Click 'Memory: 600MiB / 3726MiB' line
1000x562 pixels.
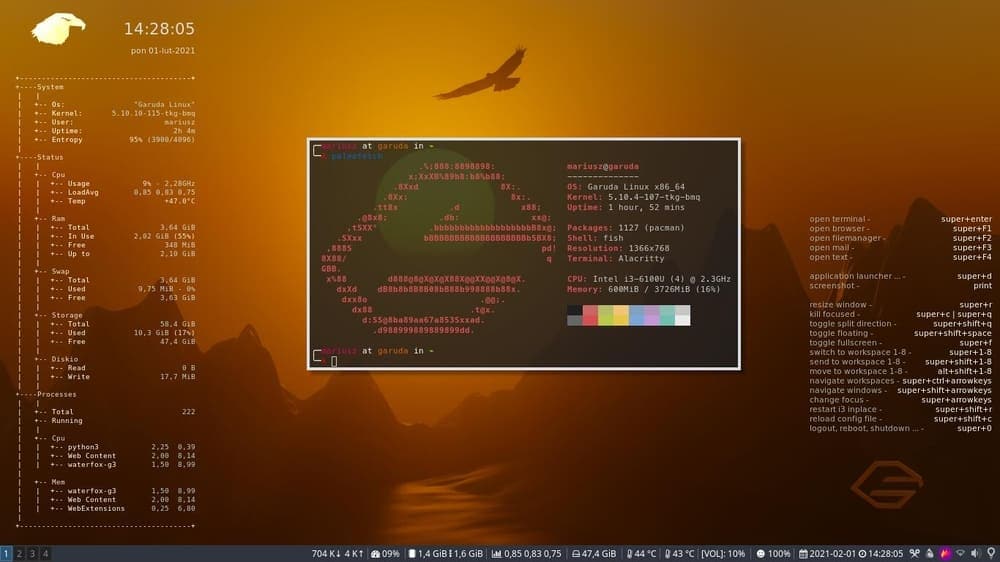643,289
